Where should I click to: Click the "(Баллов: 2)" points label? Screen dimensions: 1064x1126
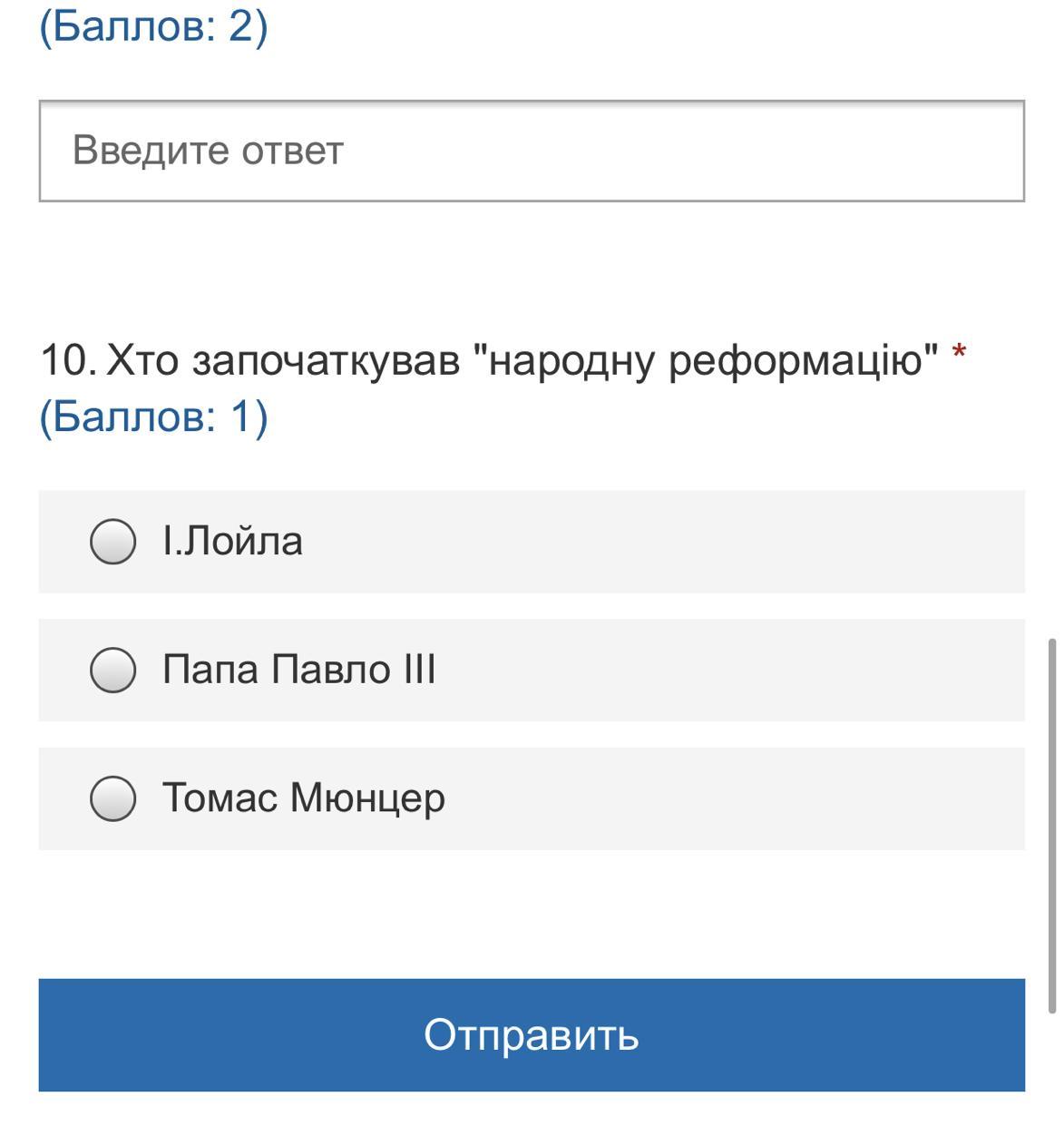[x=153, y=25]
